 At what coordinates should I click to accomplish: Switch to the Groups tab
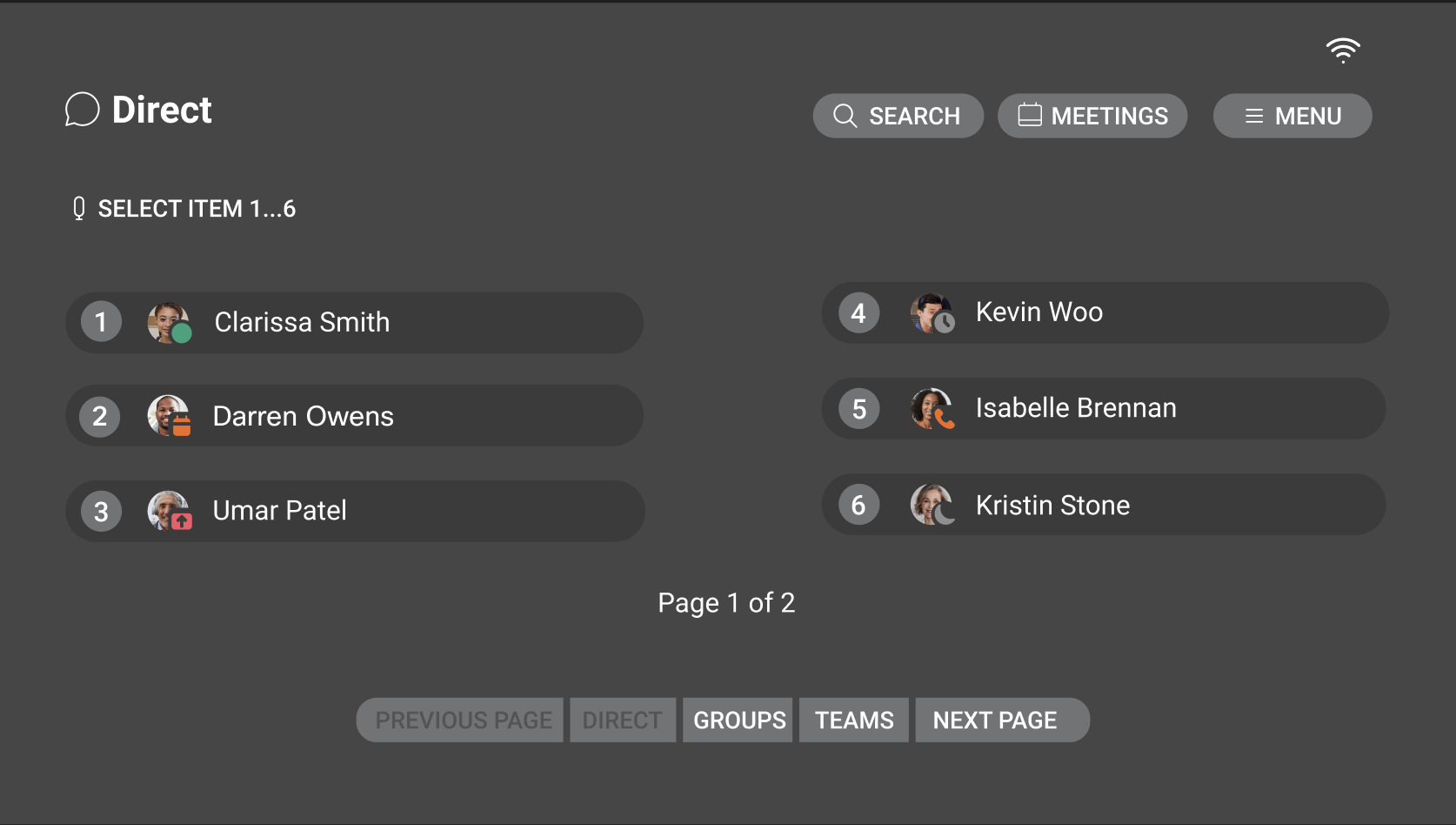738,720
